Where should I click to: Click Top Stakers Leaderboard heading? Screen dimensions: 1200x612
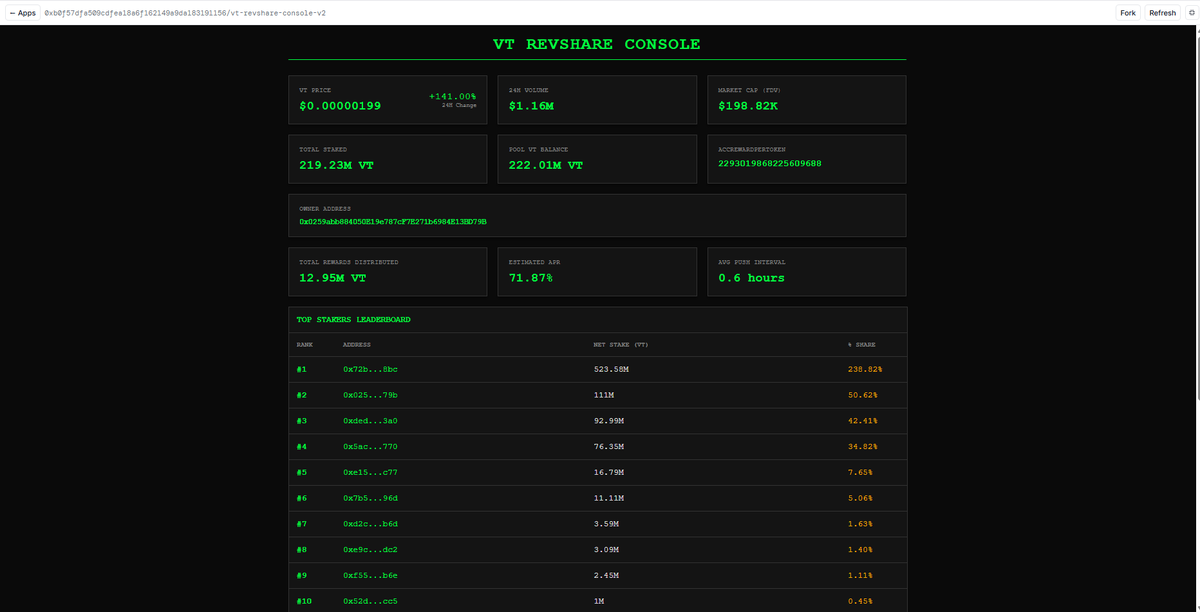click(353, 320)
